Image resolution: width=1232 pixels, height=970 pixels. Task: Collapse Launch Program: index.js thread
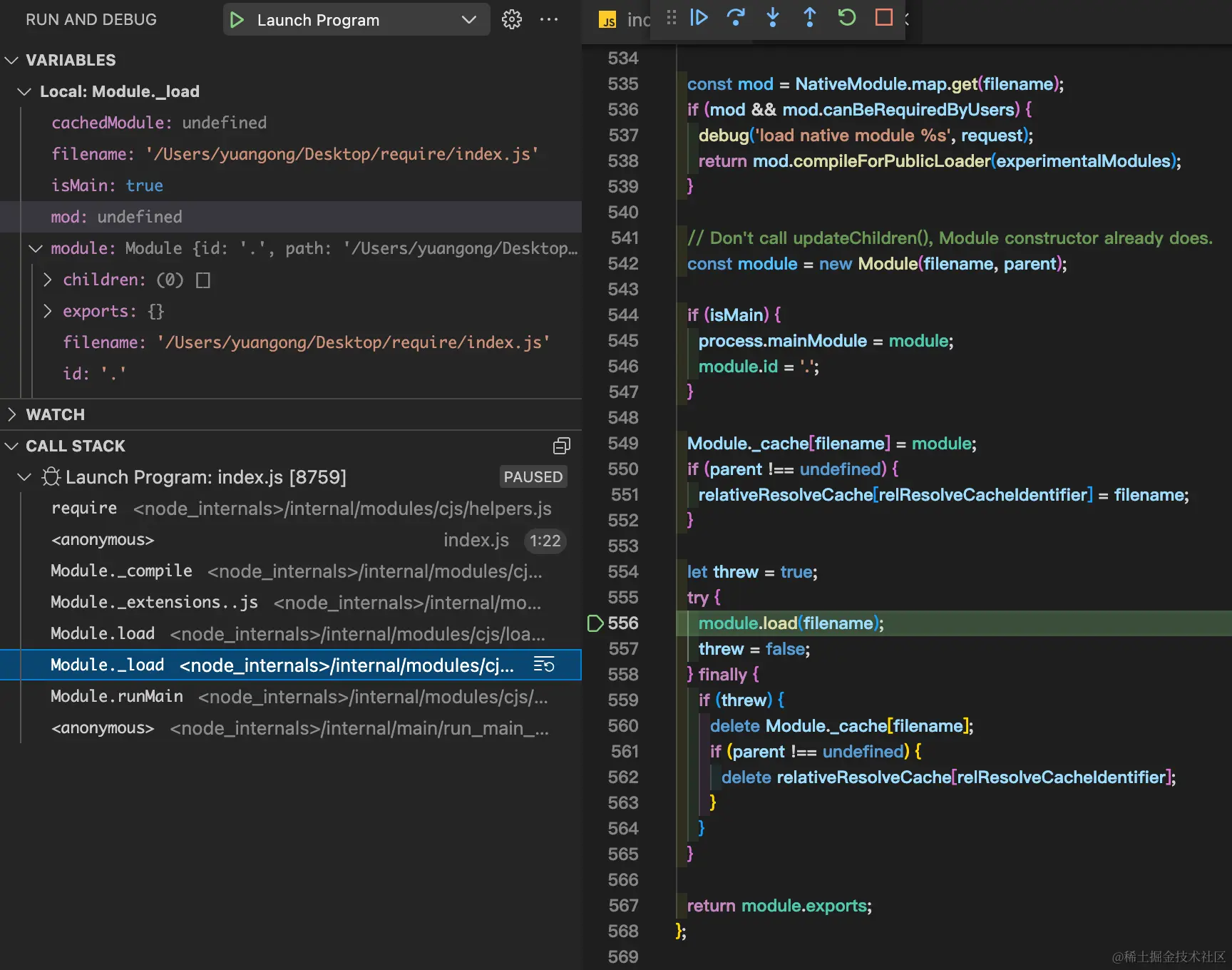click(x=24, y=476)
